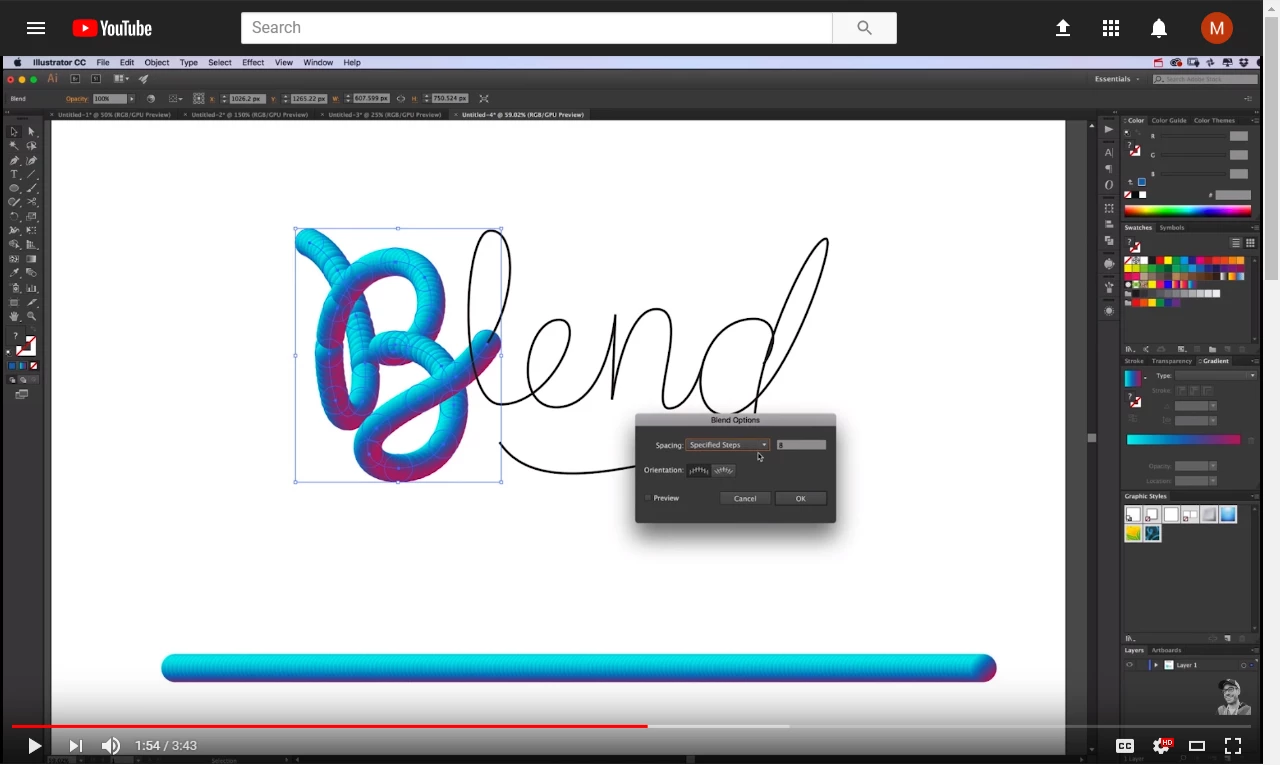Enter full screen mode
Screen dimensions: 1280x765
(1233, 746)
